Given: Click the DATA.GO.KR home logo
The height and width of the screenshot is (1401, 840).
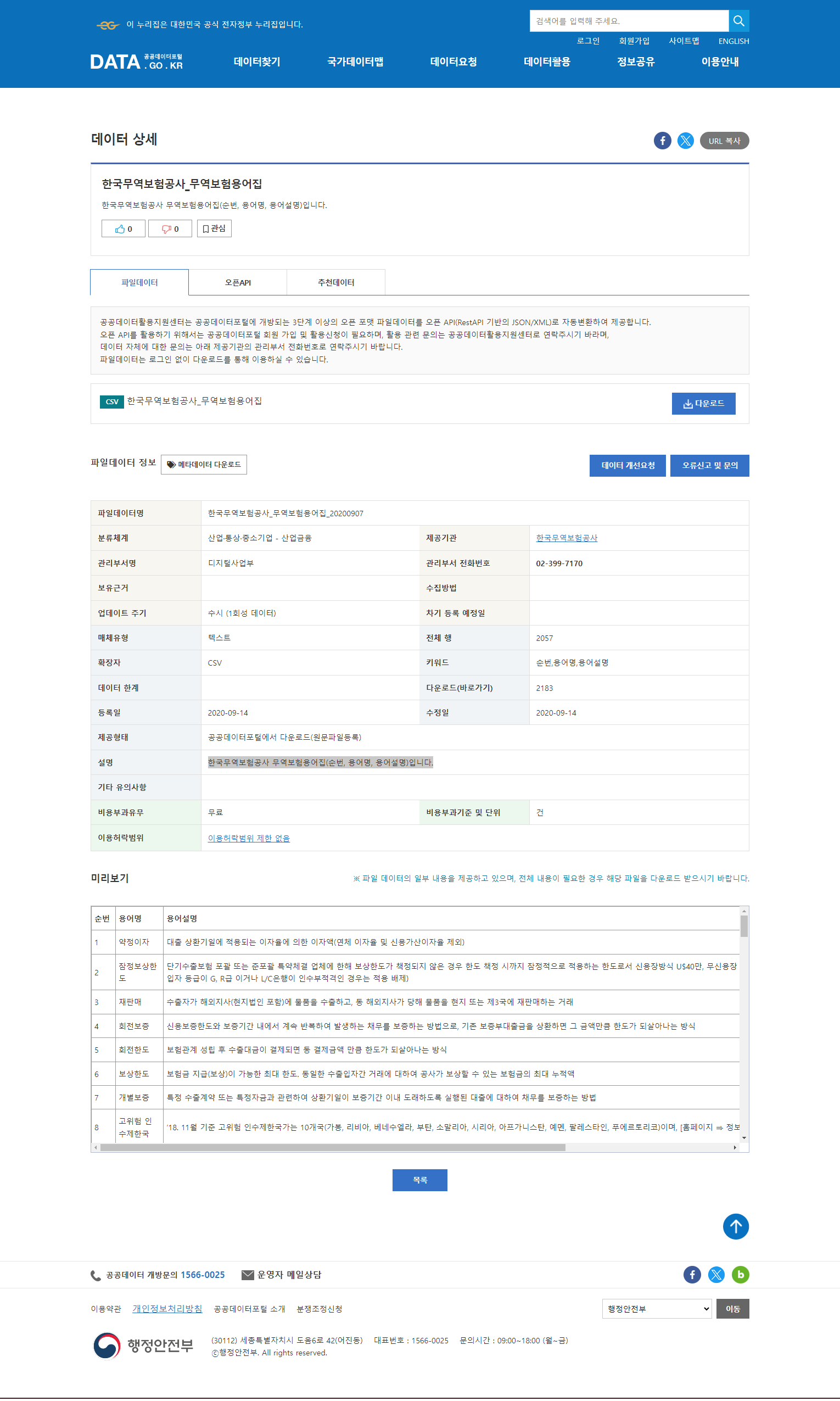Looking at the screenshot, I should [136, 62].
